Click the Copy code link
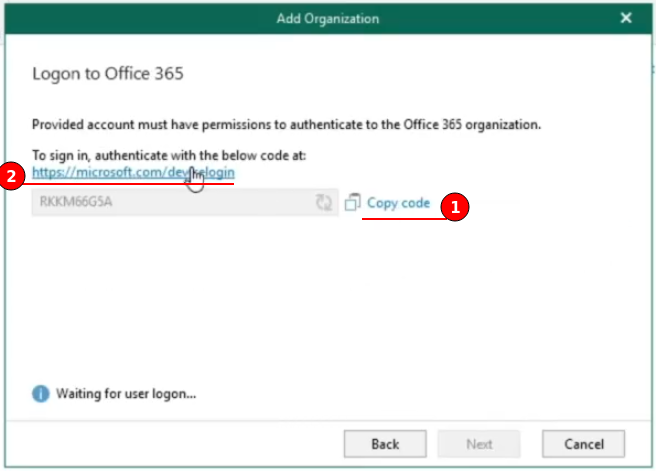The width and height of the screenshot is (656, 471). tap(398, 203)
